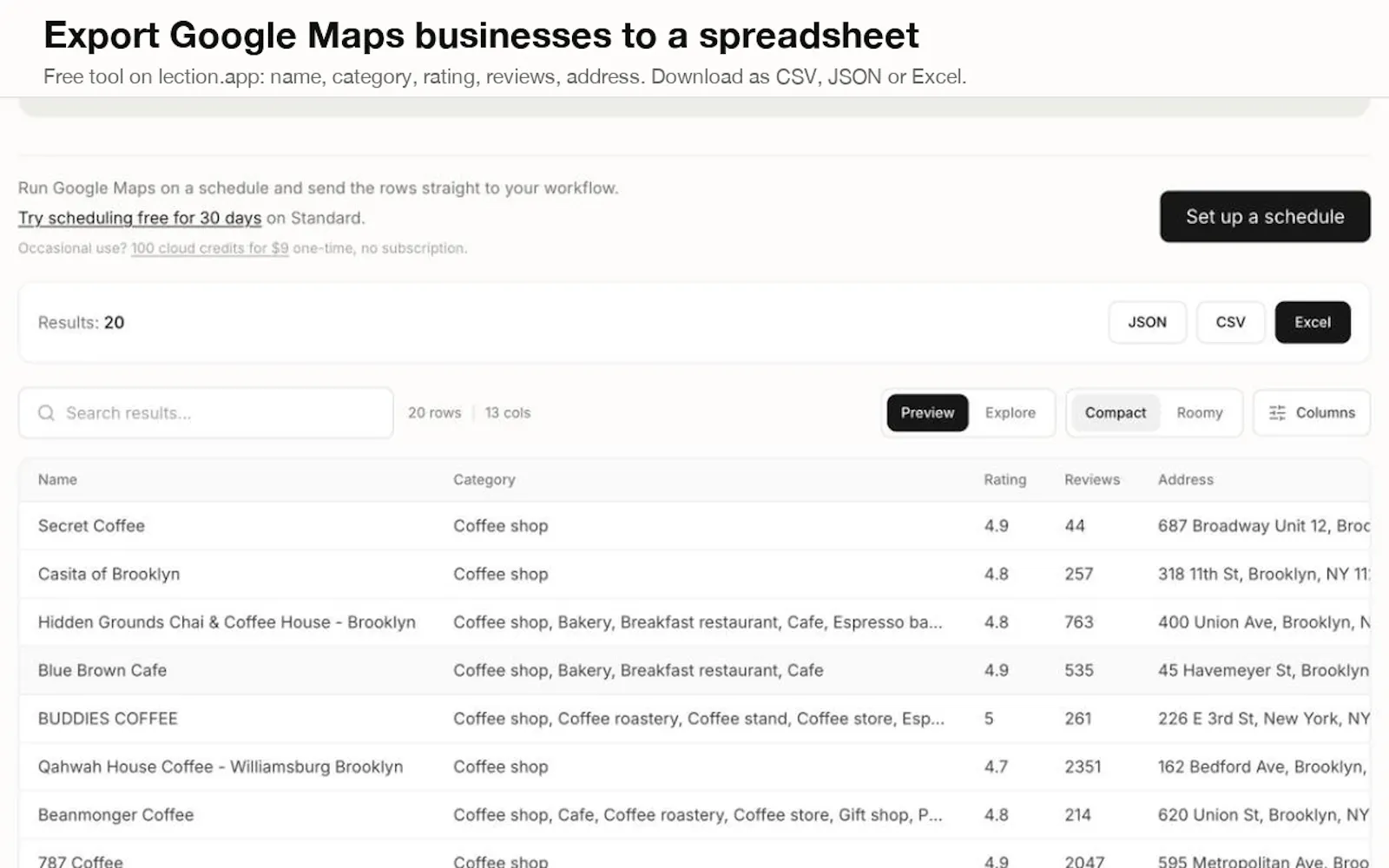Click the search magnifier icon
Viewport: 1389px width, 868px height.
(x=46, y=413)
